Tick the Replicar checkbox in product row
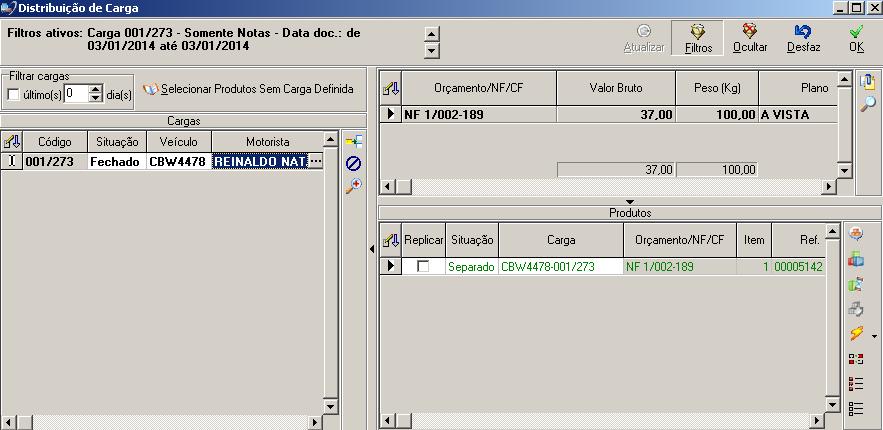This screenshot has height=430, width=883. click(423, 267)
